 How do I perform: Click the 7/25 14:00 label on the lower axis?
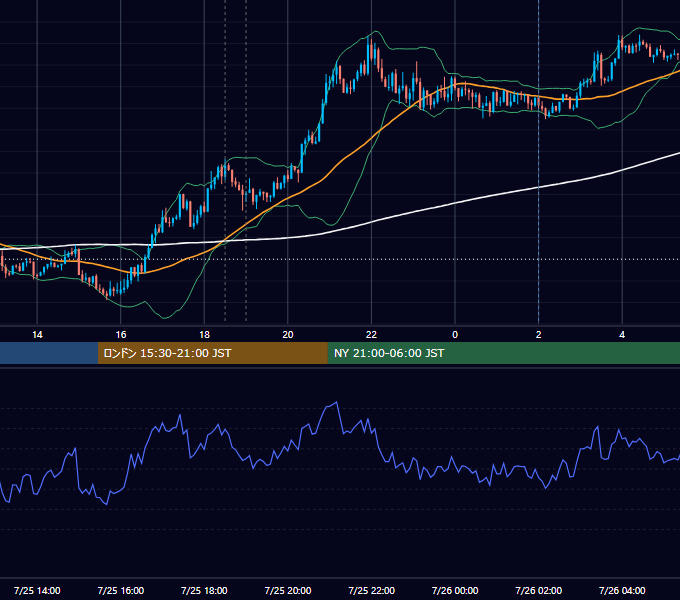coord(37,590)
